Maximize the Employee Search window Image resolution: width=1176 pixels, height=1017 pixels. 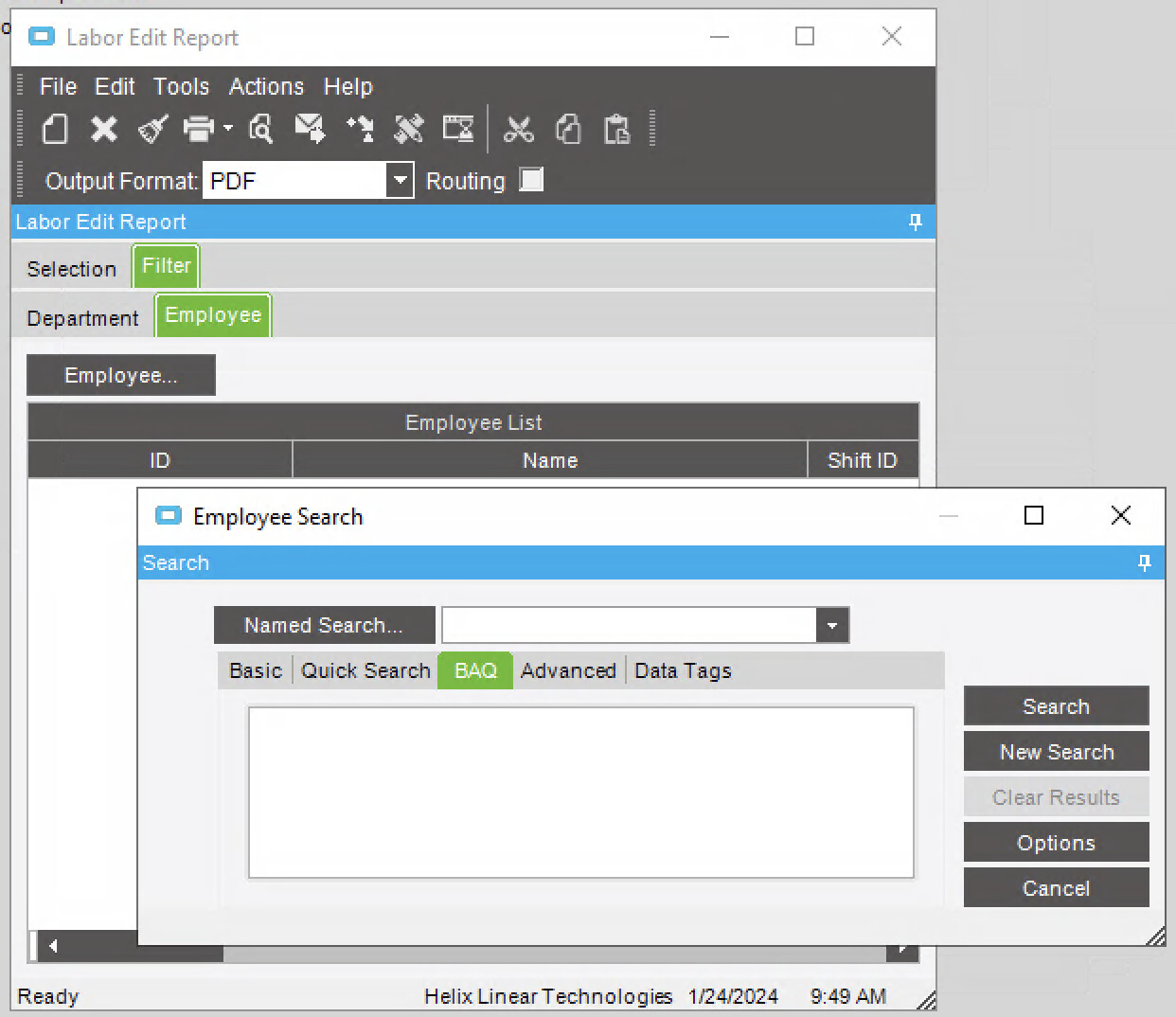1034,515
